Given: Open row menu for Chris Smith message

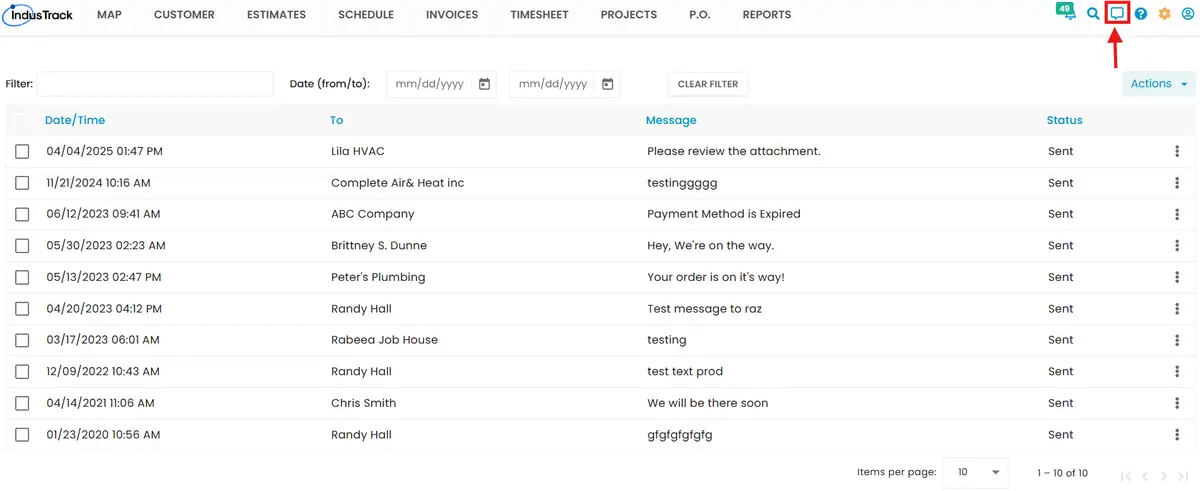Looking at the screenshot, I should pos(1177,403).
